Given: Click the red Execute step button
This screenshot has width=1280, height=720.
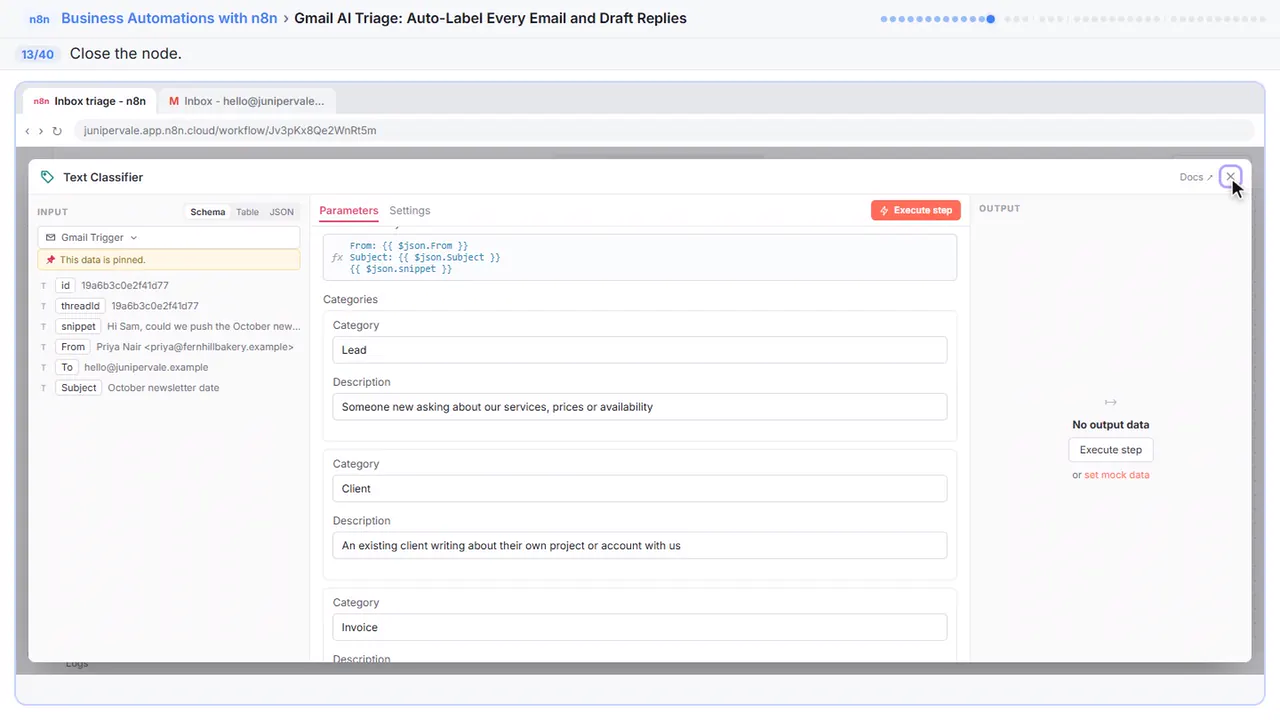Looking at the screenshot, I should click(916, 211).
